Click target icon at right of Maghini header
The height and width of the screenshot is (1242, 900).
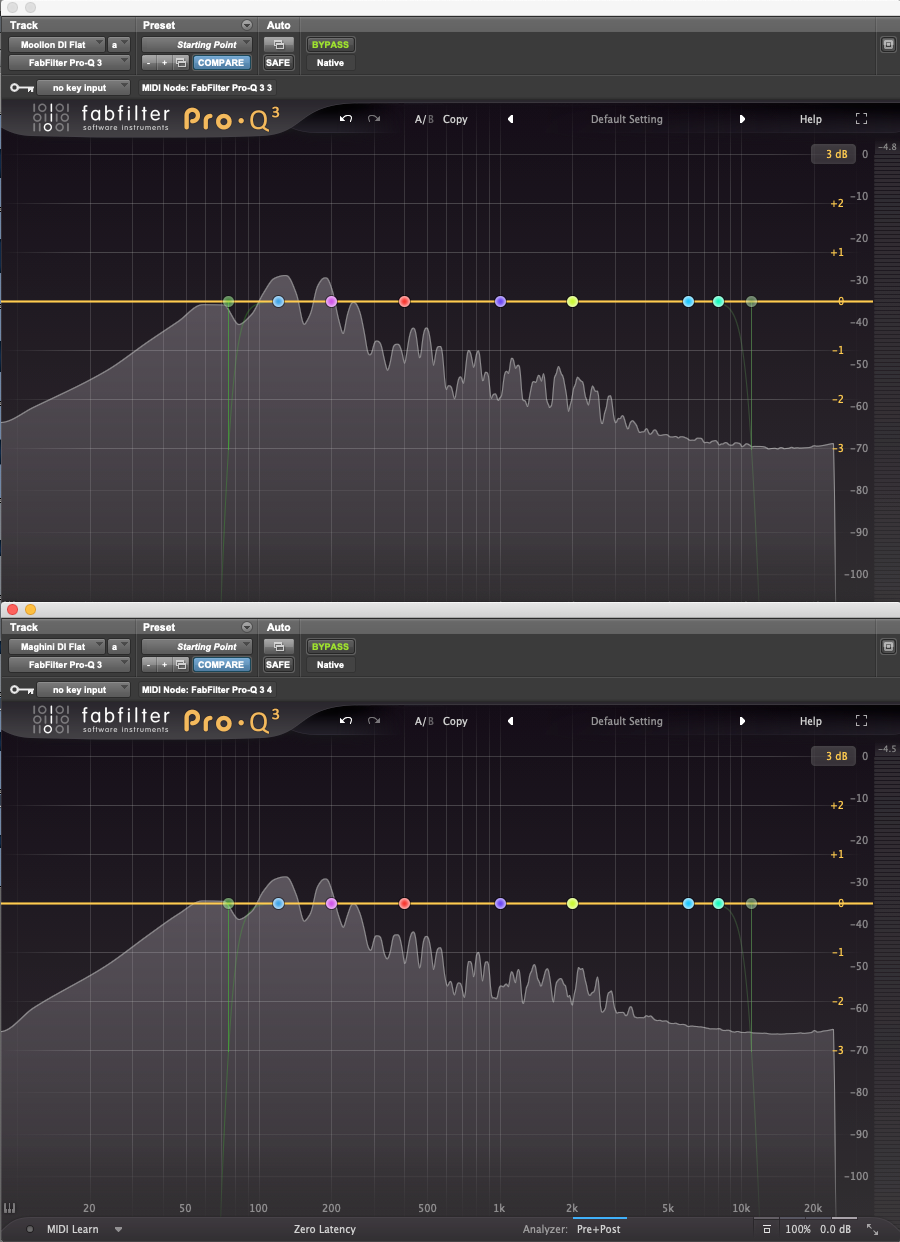click(888, 647)
